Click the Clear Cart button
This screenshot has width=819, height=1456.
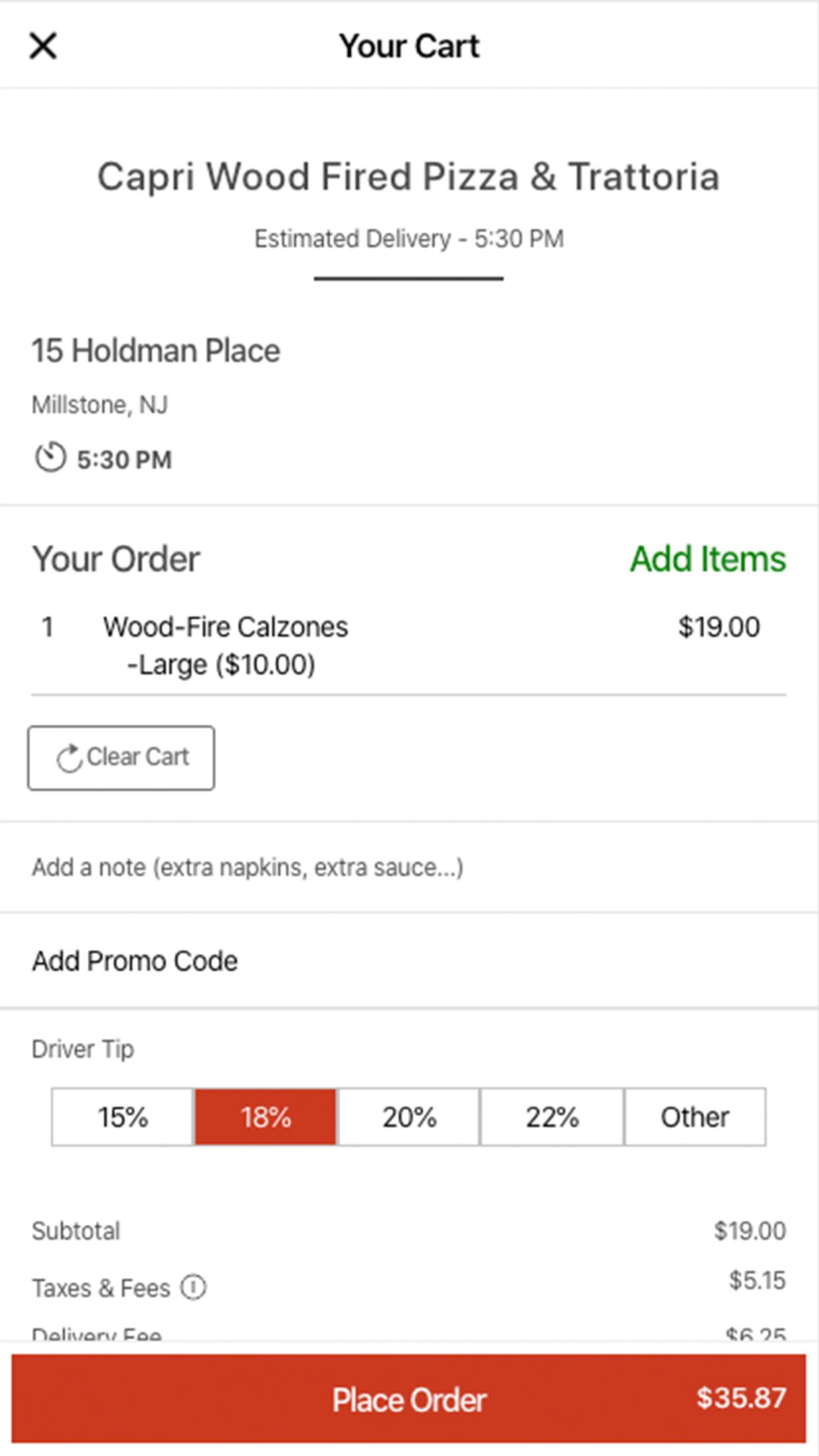(121, 758)
